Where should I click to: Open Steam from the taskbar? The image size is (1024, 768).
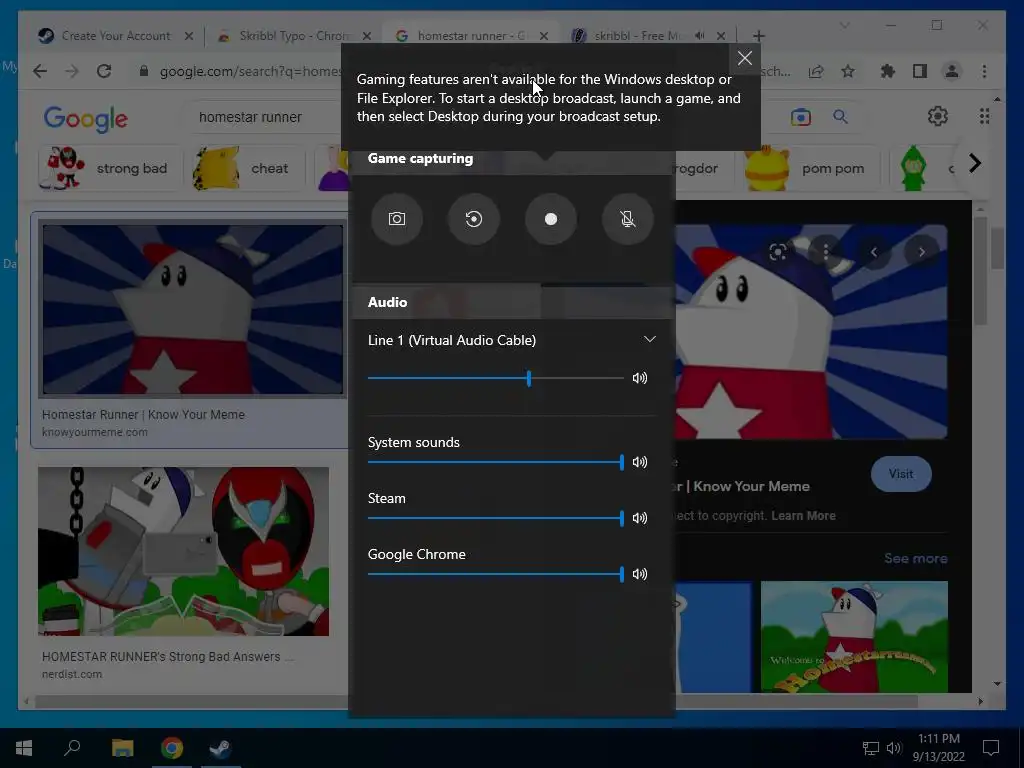(221, 748)
